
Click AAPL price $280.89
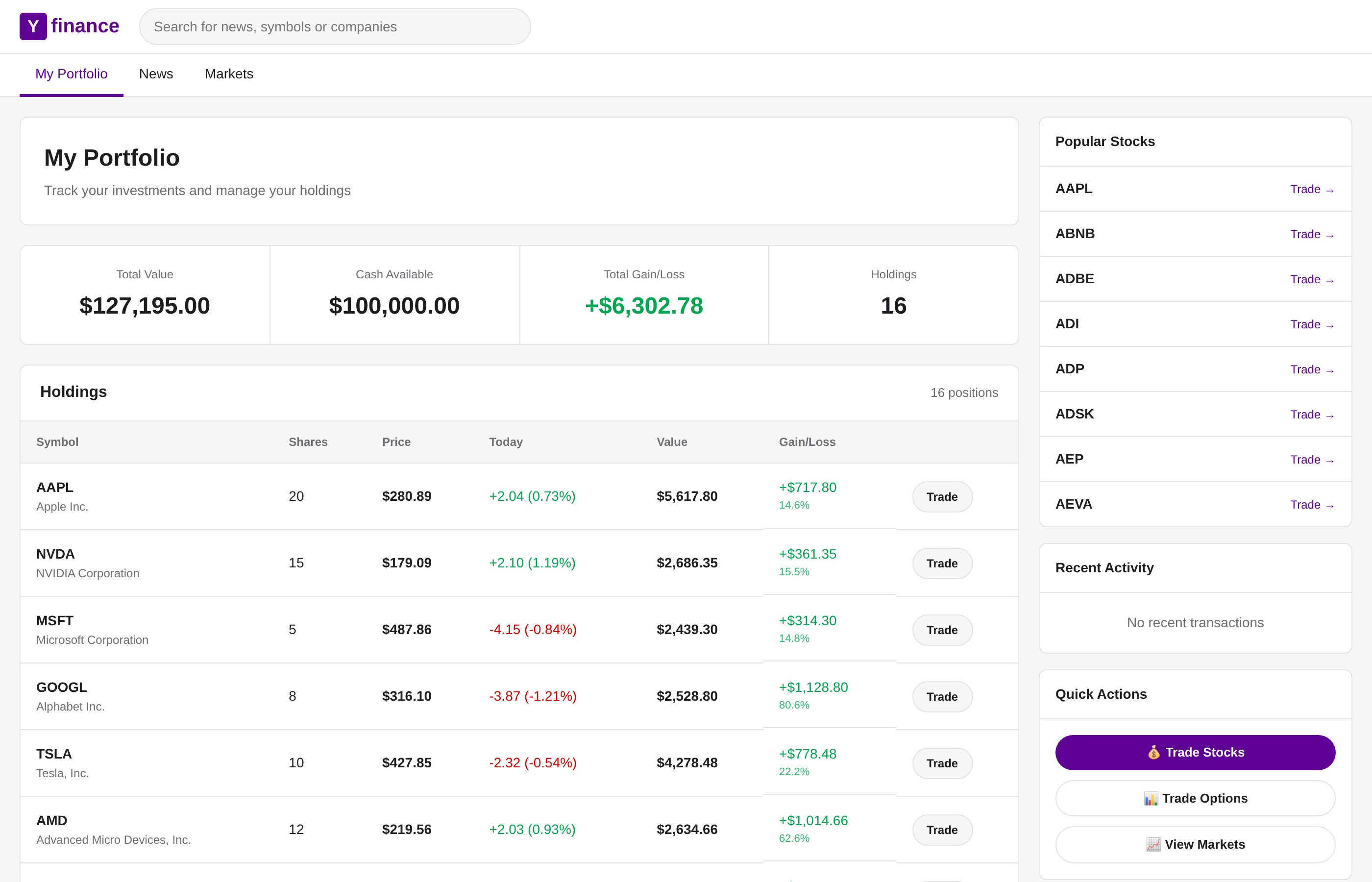(x=407, y=496)
